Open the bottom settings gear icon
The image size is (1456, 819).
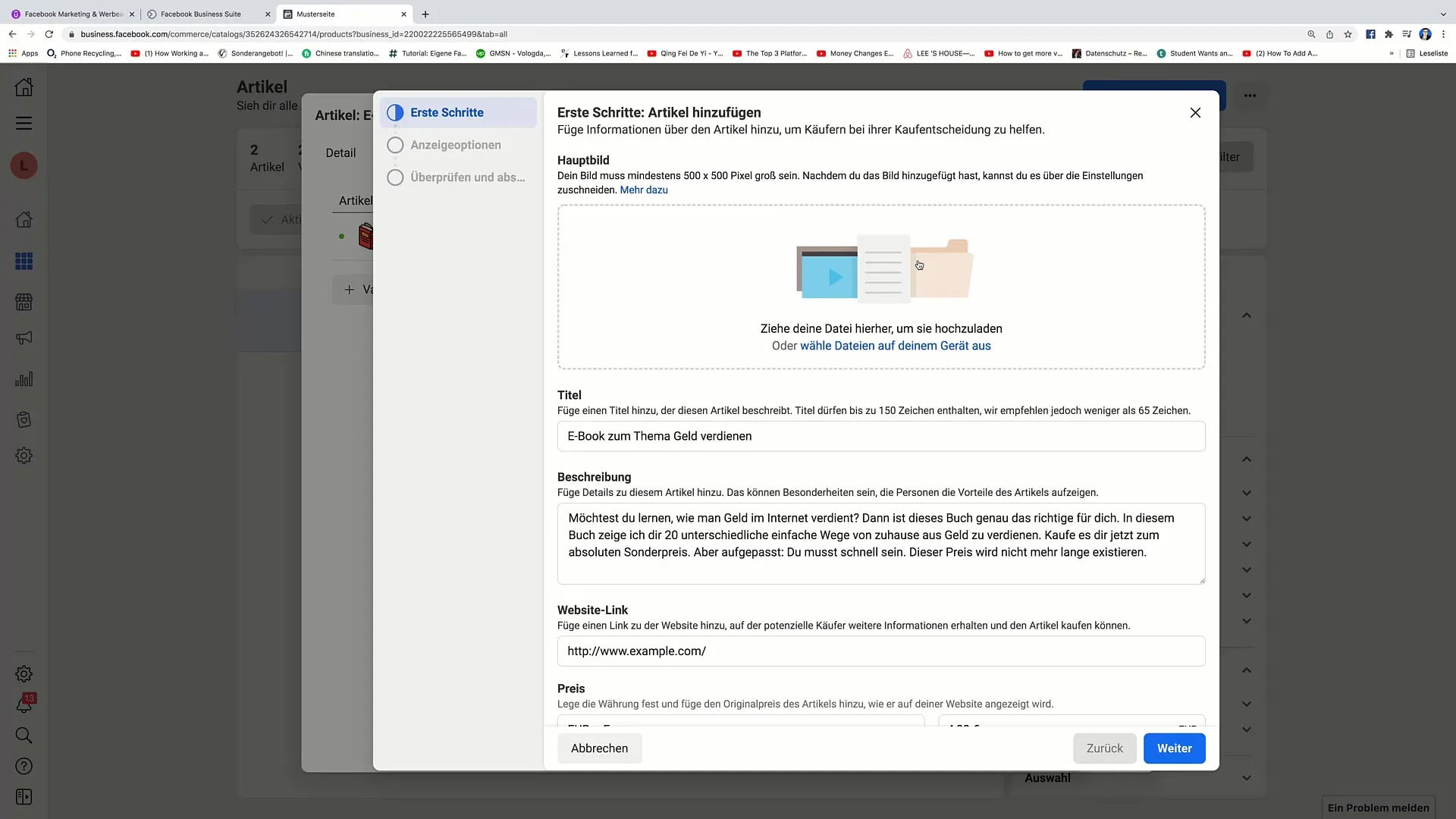(x=24, y=674)
